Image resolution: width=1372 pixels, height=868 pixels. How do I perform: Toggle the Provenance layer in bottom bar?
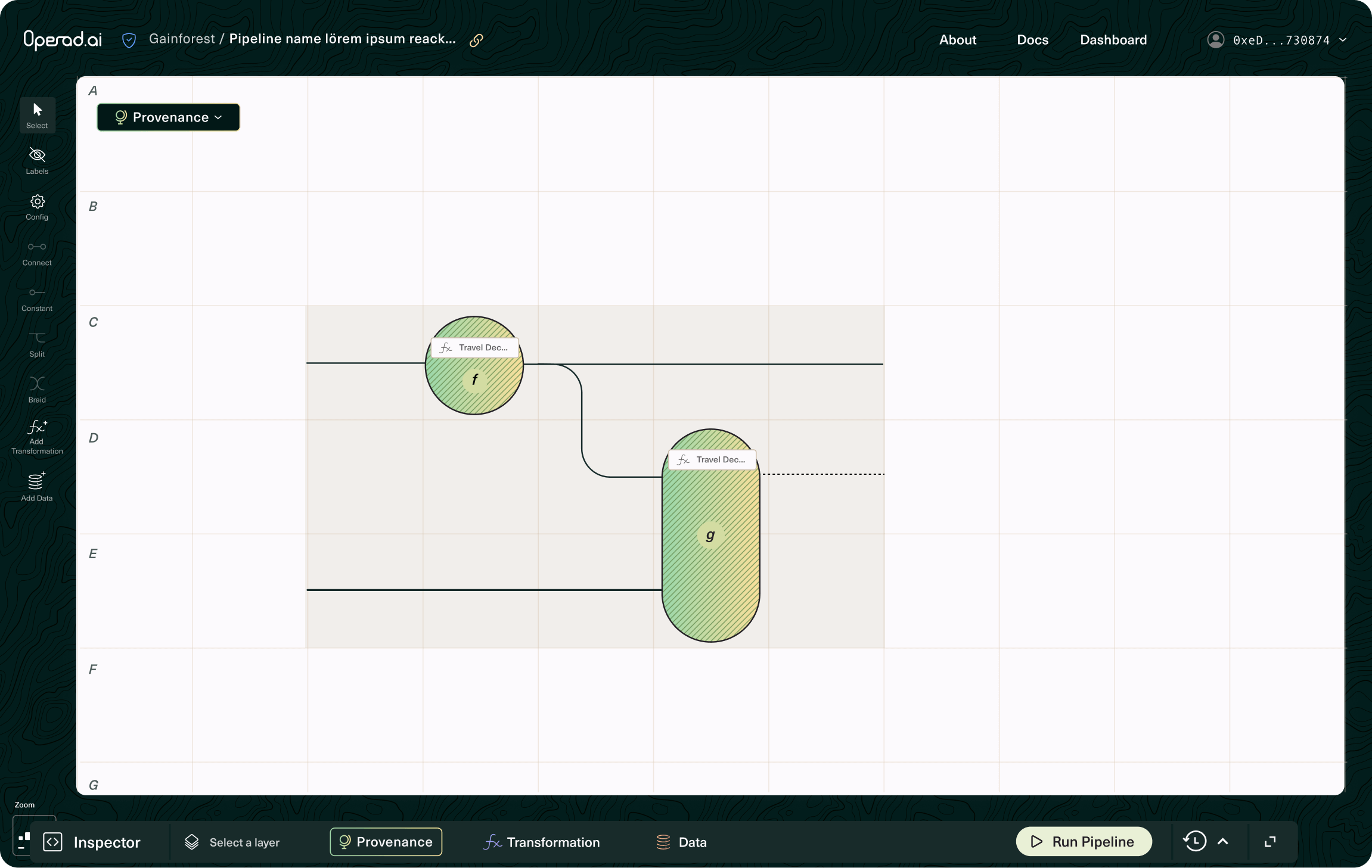[x=386, y=842]
